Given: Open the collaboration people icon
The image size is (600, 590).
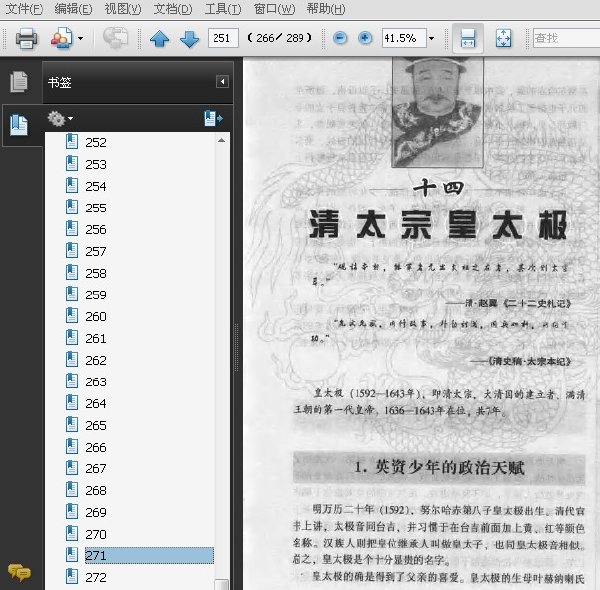Looking at the screenshot, I should point(61,38).
